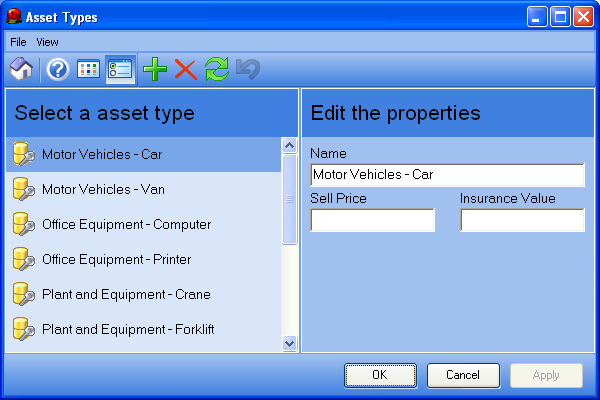
Task: Select Office Equipment - Computer asset type
Action: click(143, 224)
